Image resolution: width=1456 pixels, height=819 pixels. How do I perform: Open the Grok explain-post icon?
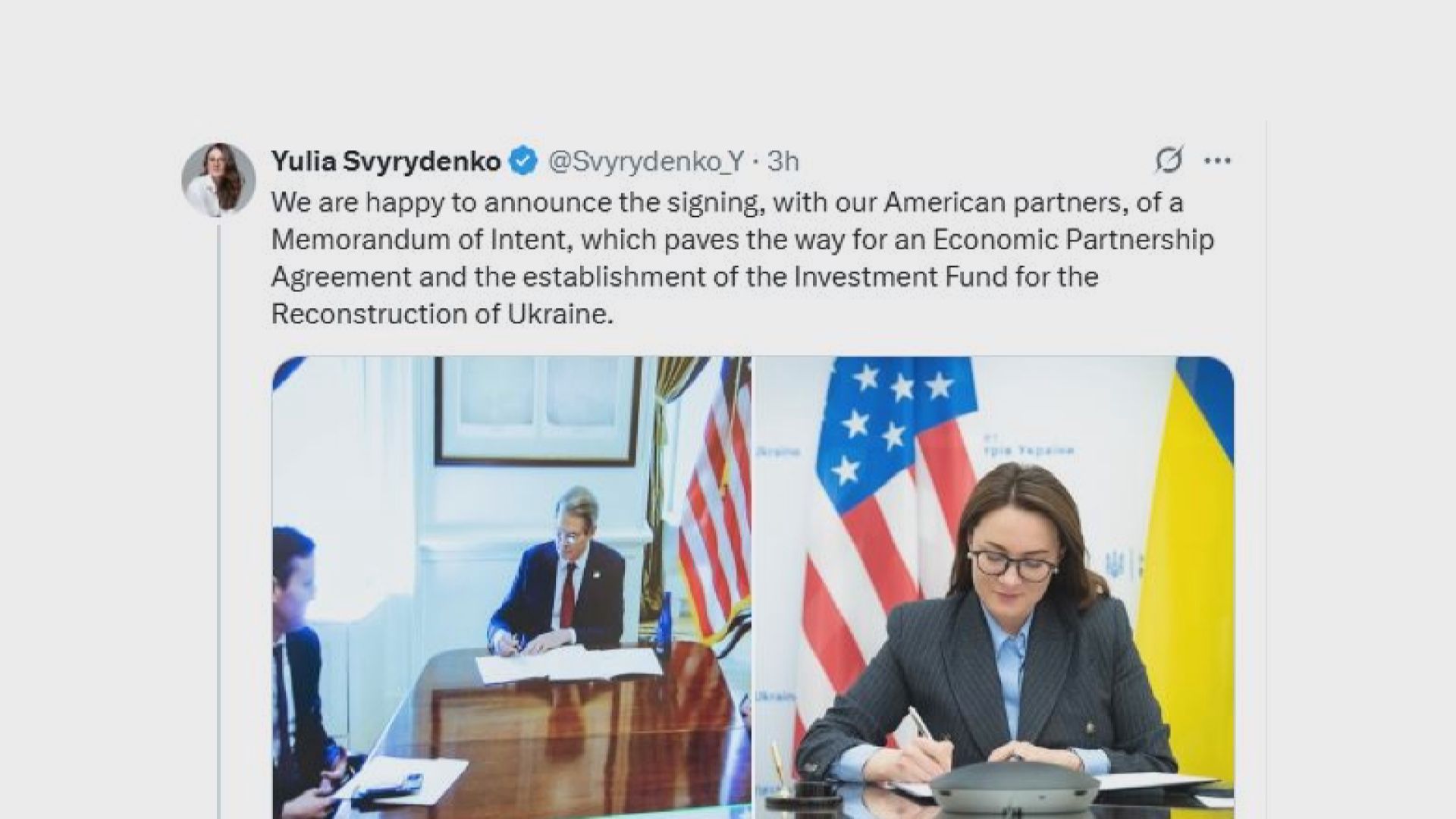(1169, 160)
